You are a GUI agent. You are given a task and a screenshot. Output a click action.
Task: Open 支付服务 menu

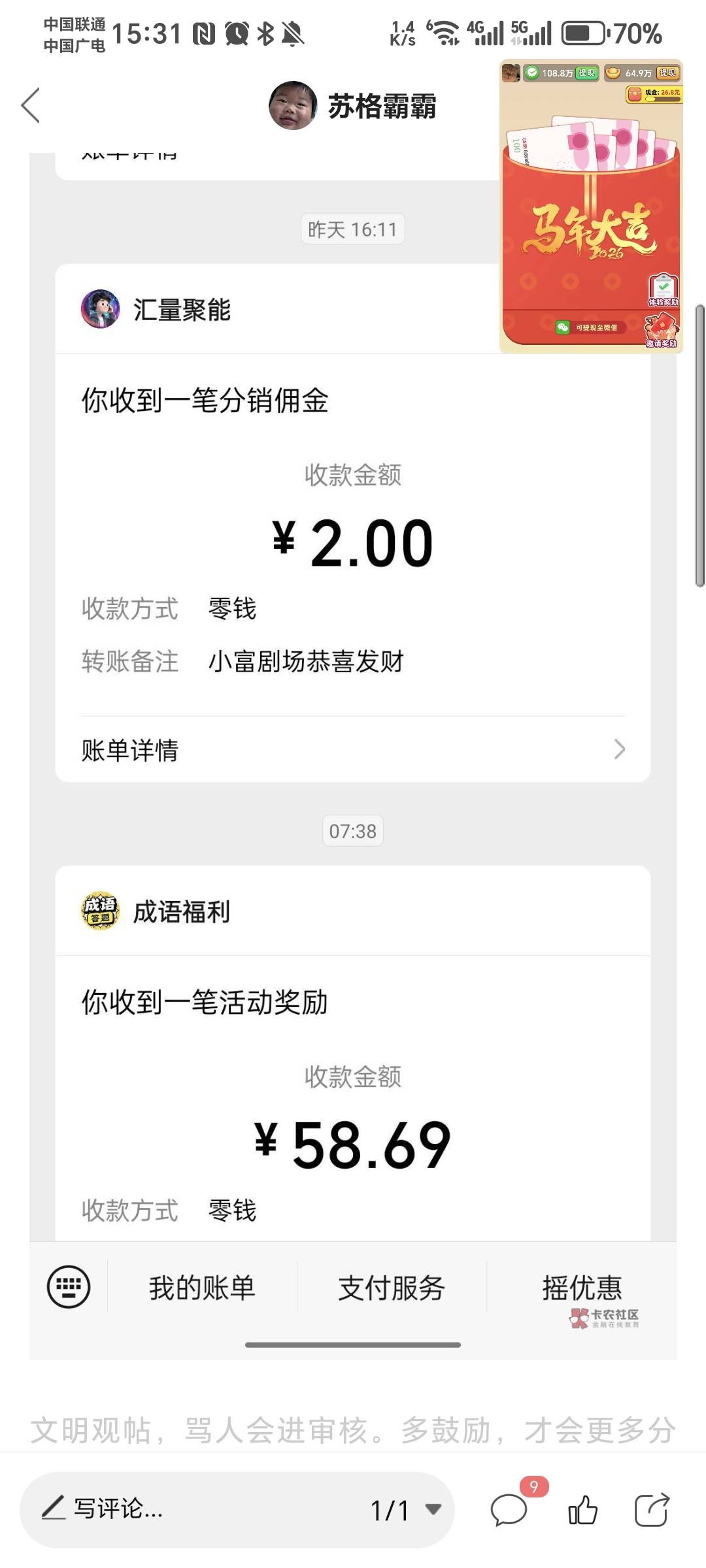[392, 1287]
